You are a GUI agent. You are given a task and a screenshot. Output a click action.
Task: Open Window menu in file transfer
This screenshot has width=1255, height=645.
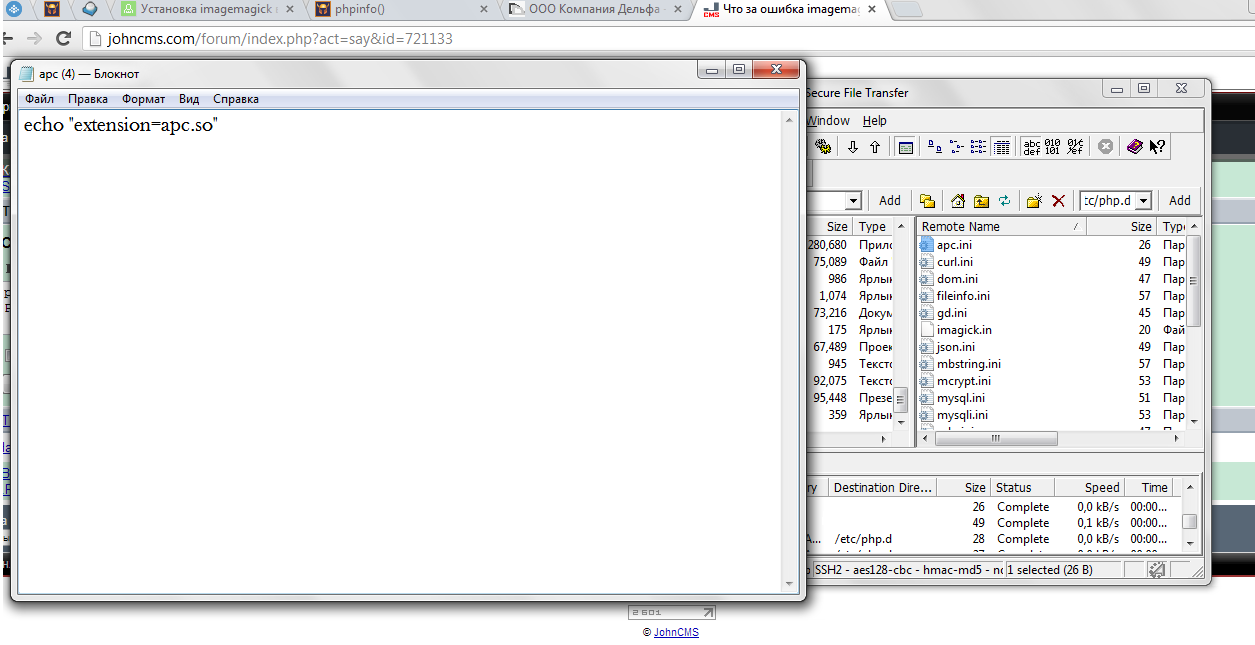tap(828, 120)
